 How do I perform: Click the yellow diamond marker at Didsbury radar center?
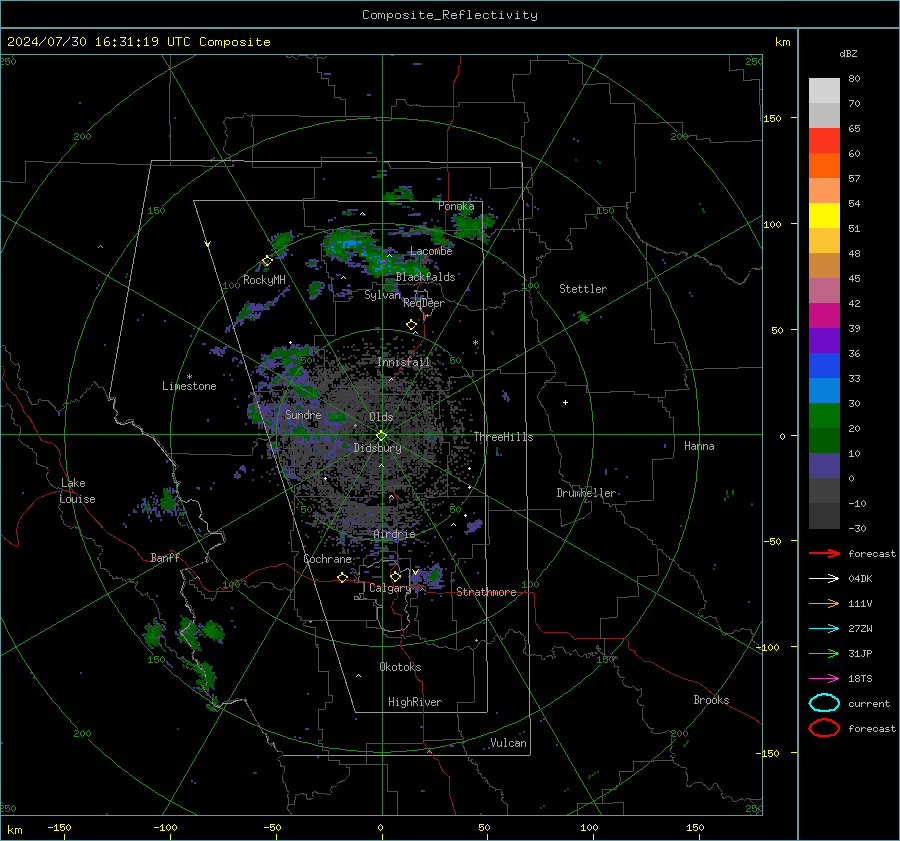pyautogui.click(x=381, y=436)
